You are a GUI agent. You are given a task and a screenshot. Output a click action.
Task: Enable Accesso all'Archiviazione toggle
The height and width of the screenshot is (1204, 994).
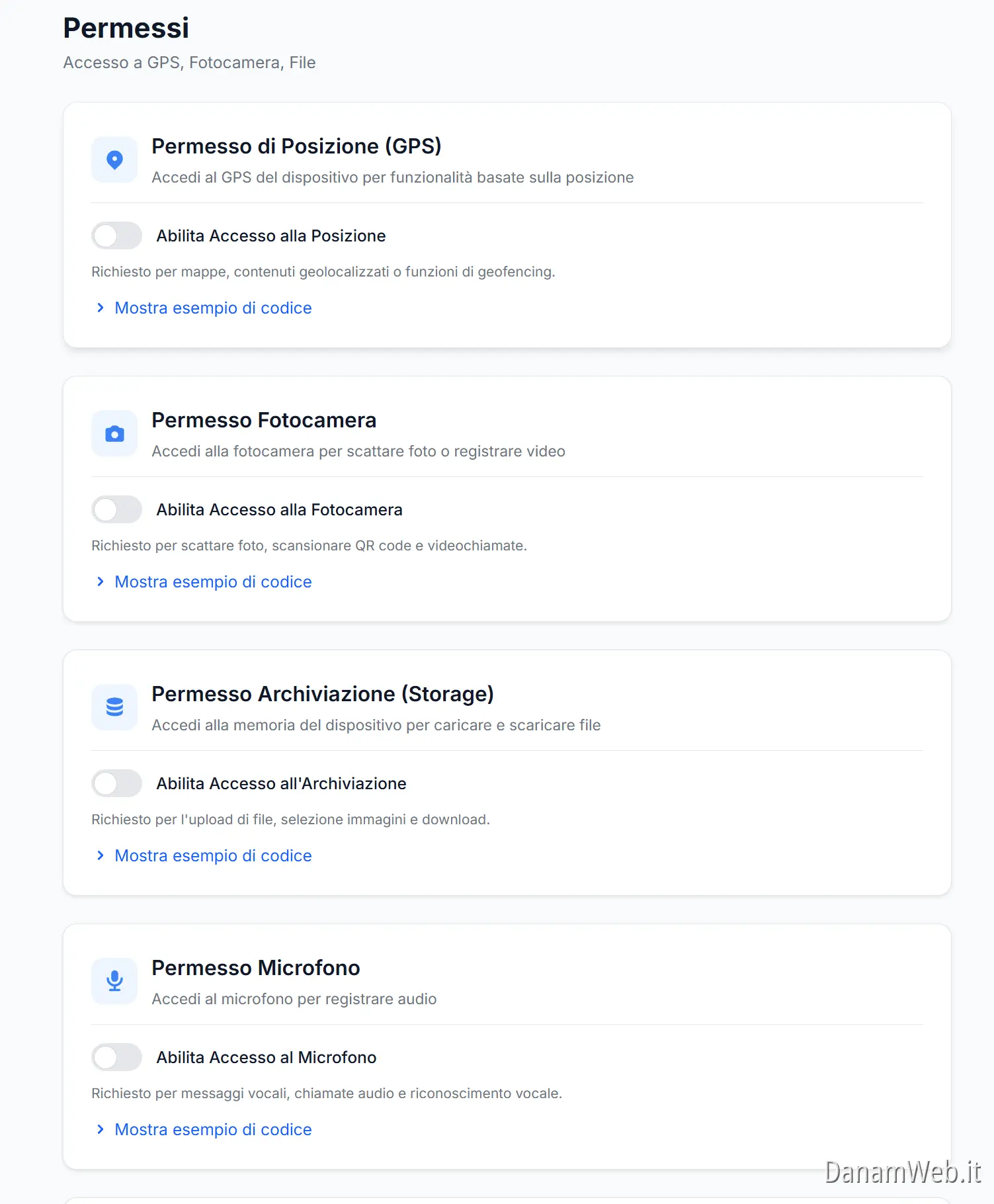[116, 783]
